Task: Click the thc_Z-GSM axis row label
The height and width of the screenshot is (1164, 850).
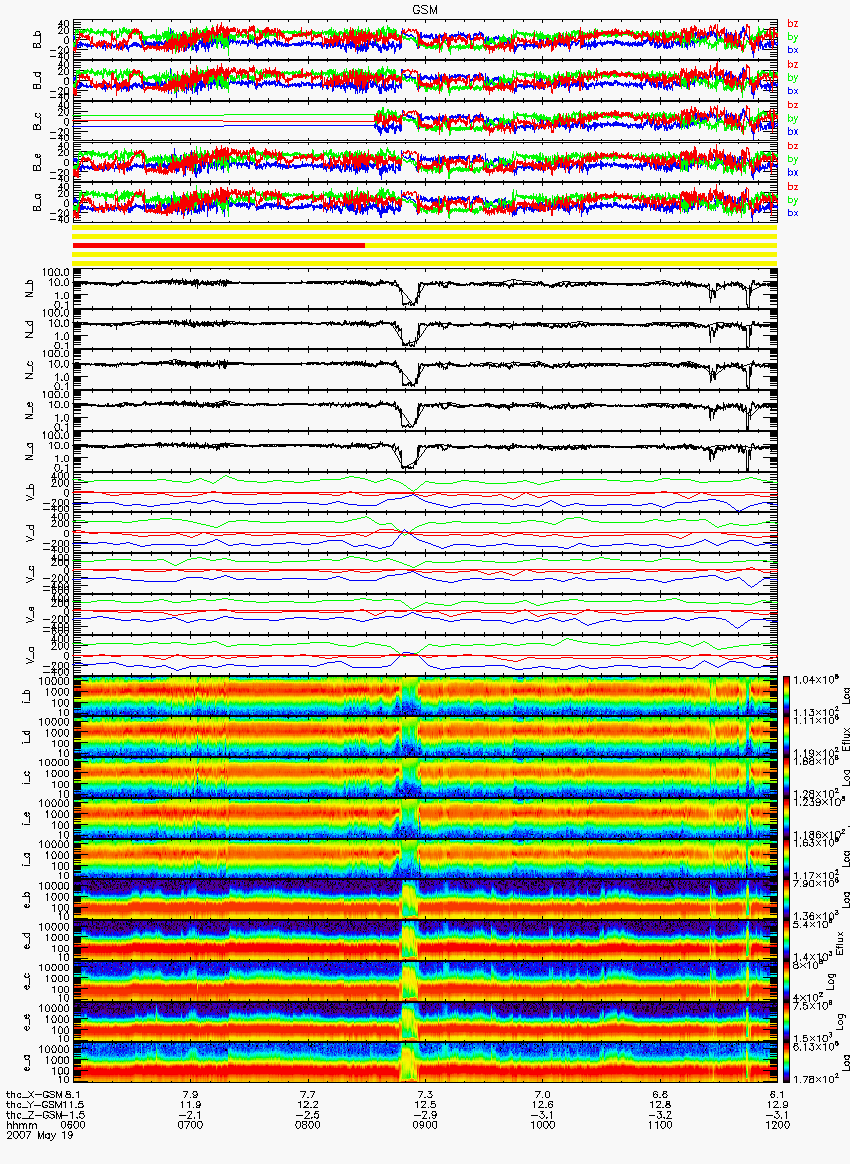Action: pos(34,1115)
